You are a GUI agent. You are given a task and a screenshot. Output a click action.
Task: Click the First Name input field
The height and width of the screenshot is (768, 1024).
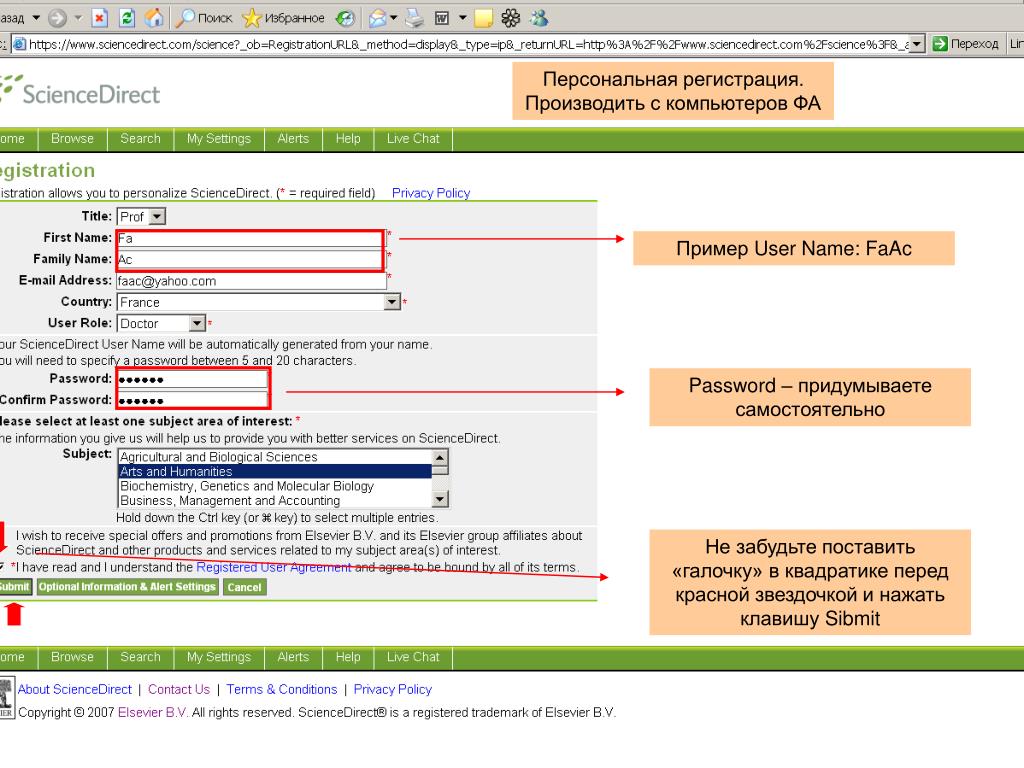coord(251,238)
